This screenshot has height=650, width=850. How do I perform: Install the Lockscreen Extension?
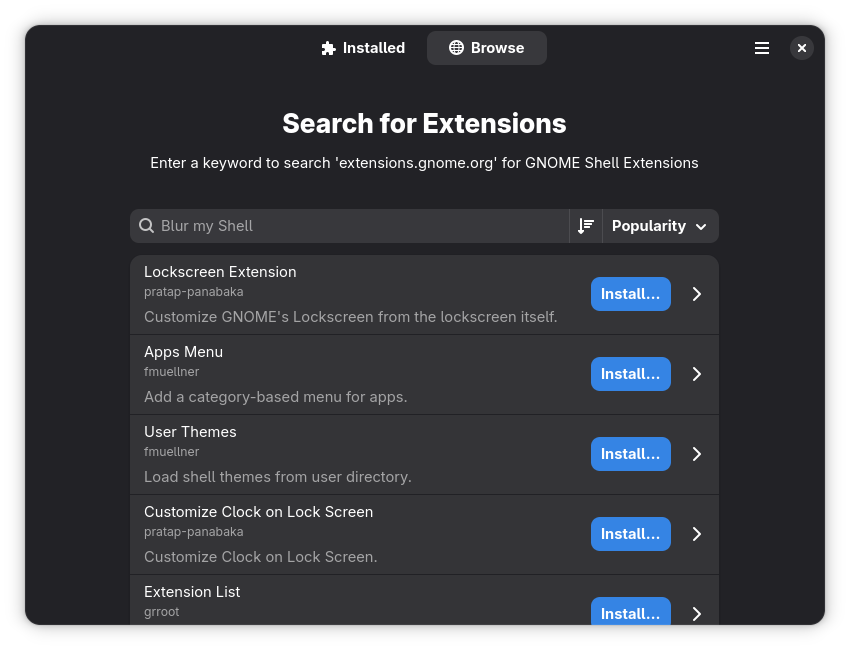point(630,294)
